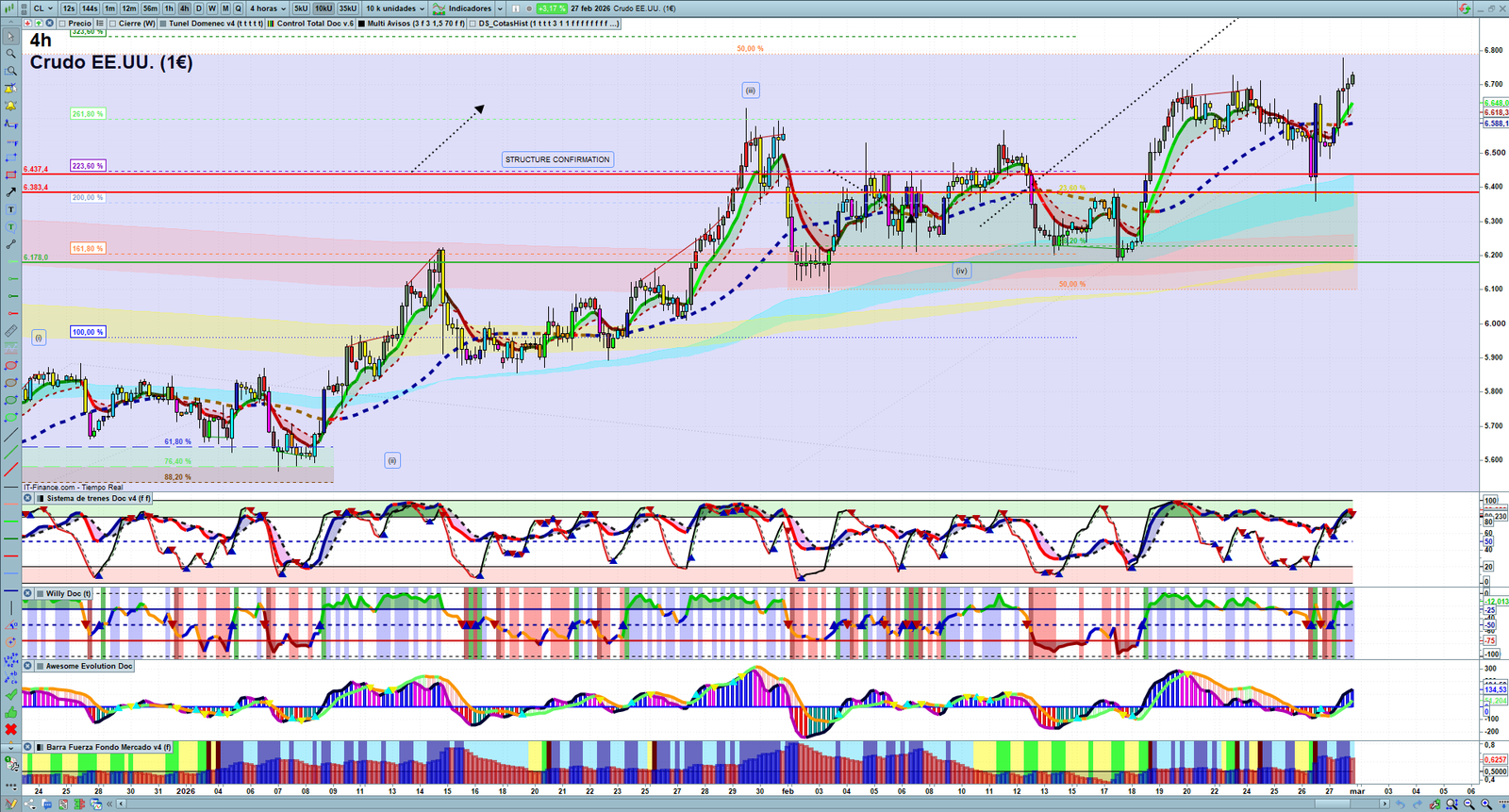
Task: Open the 10 k unidades dropdown
Action: click(x=395, y=8)
